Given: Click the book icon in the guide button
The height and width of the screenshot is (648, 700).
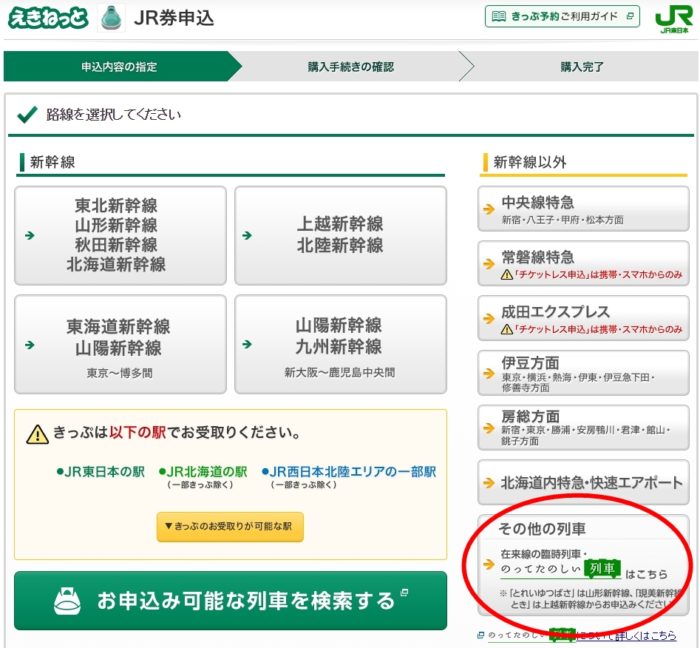Looking at the screenshot, I should coord(498,17).
